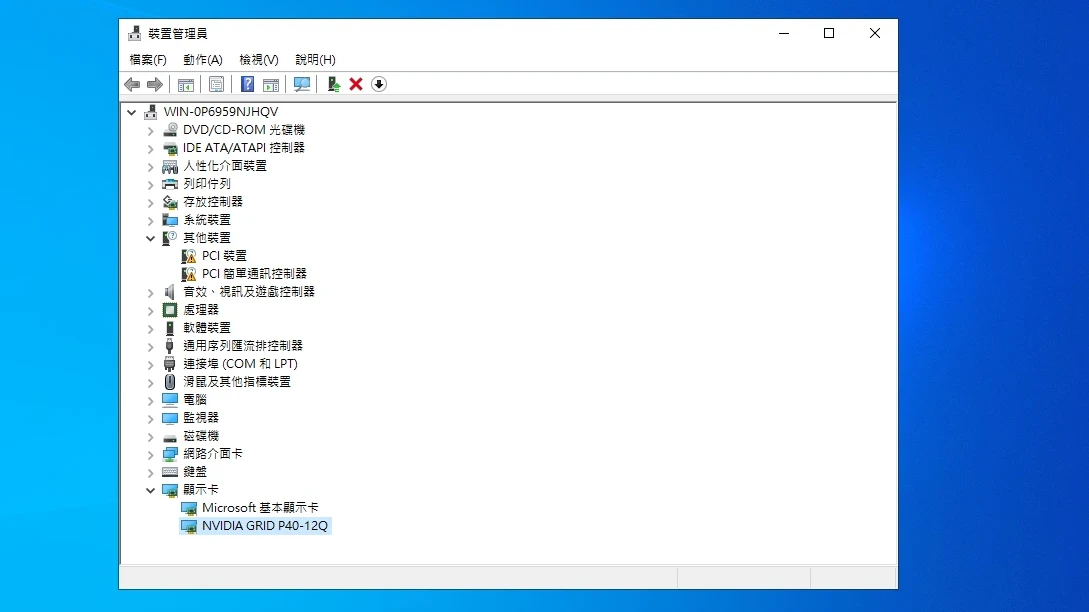Image resolution: width=1089 pixels, height=612 pixels.
Task: Select the NVIDIA GRID P40-12Q entry
Action: [265, 527]
